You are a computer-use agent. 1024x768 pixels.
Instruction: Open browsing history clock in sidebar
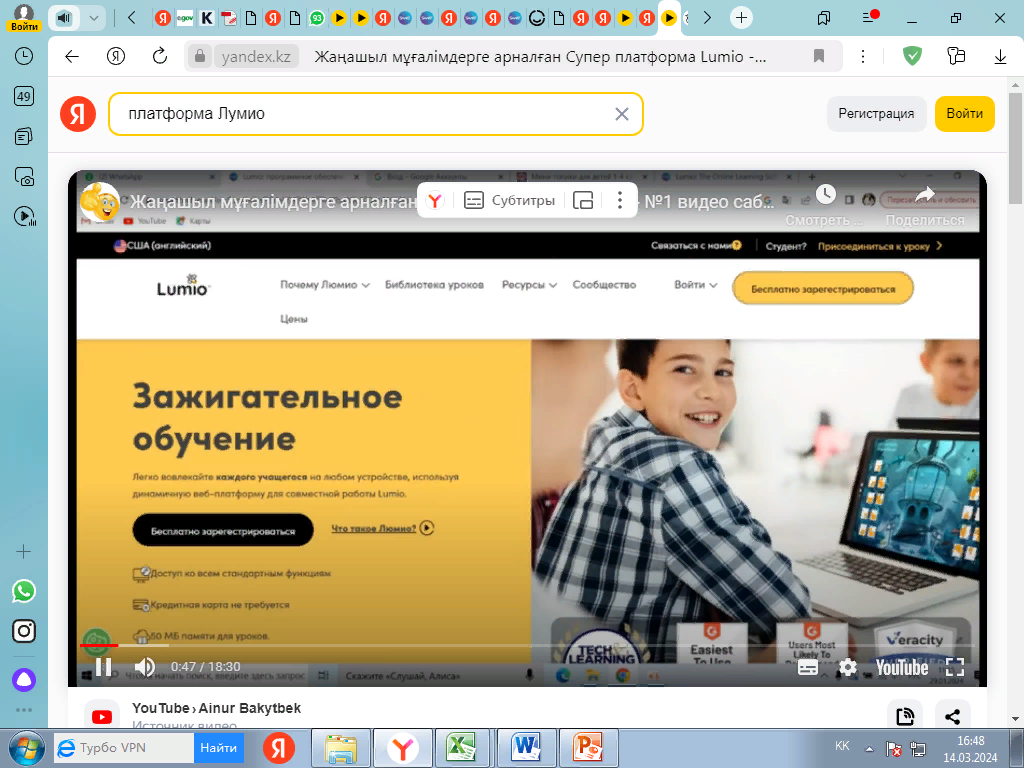click(24, 56)
